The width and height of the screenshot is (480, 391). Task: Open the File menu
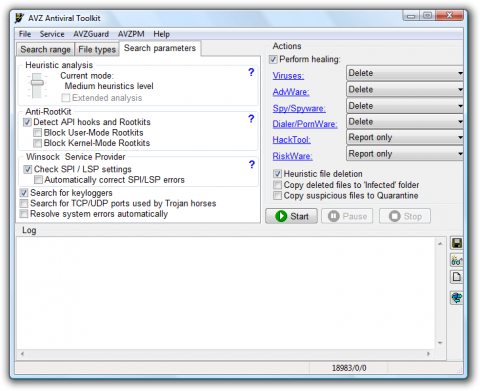tap(25, 34)
